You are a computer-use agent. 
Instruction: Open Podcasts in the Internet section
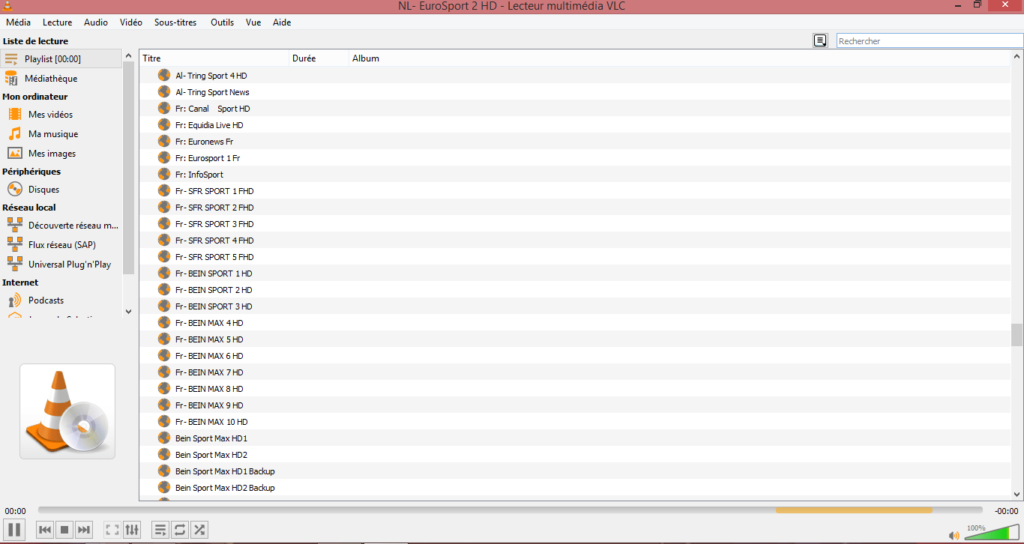pyautogui.click(x=46, y=300)
